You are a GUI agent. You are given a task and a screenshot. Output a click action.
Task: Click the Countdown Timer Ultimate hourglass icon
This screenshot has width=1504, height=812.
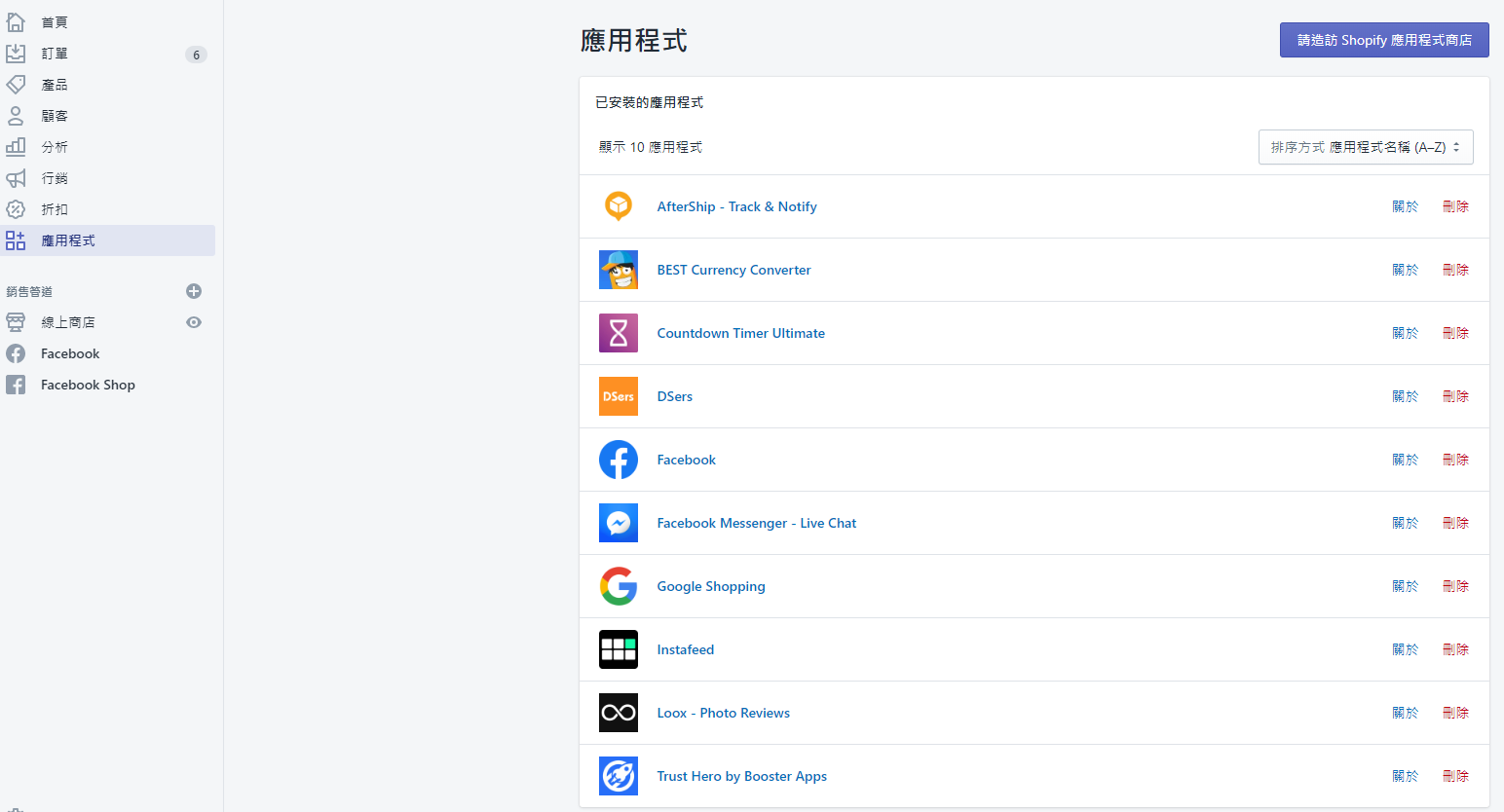pyautogui.click(x=619, y=333)
